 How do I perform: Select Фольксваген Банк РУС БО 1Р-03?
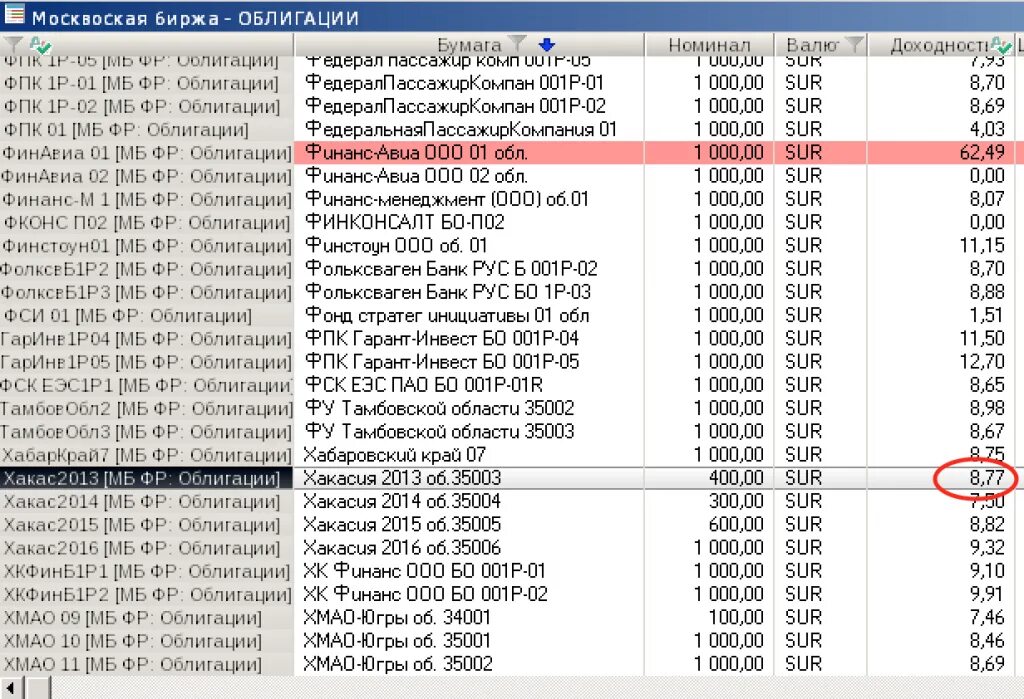pos(469,292)
